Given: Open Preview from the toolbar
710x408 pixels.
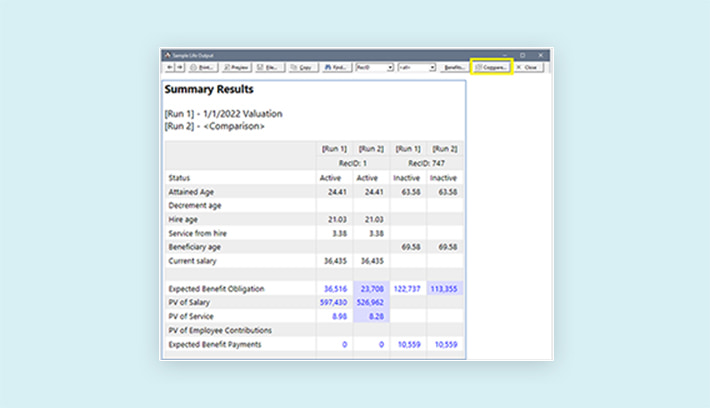Looking at the screenshot, I should (x=236, y=67).
